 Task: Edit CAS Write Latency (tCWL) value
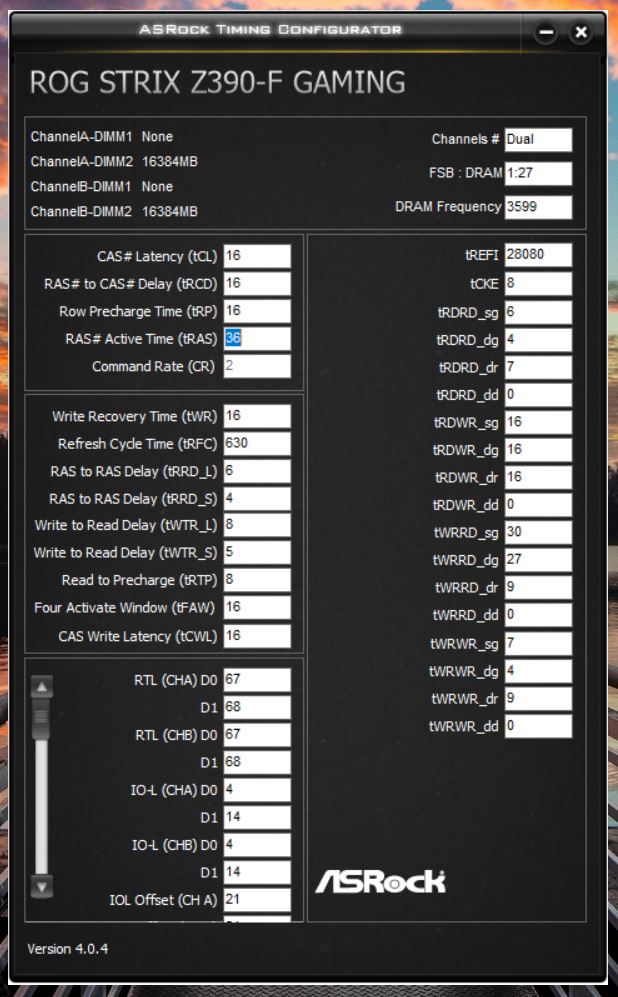(257, 636)
